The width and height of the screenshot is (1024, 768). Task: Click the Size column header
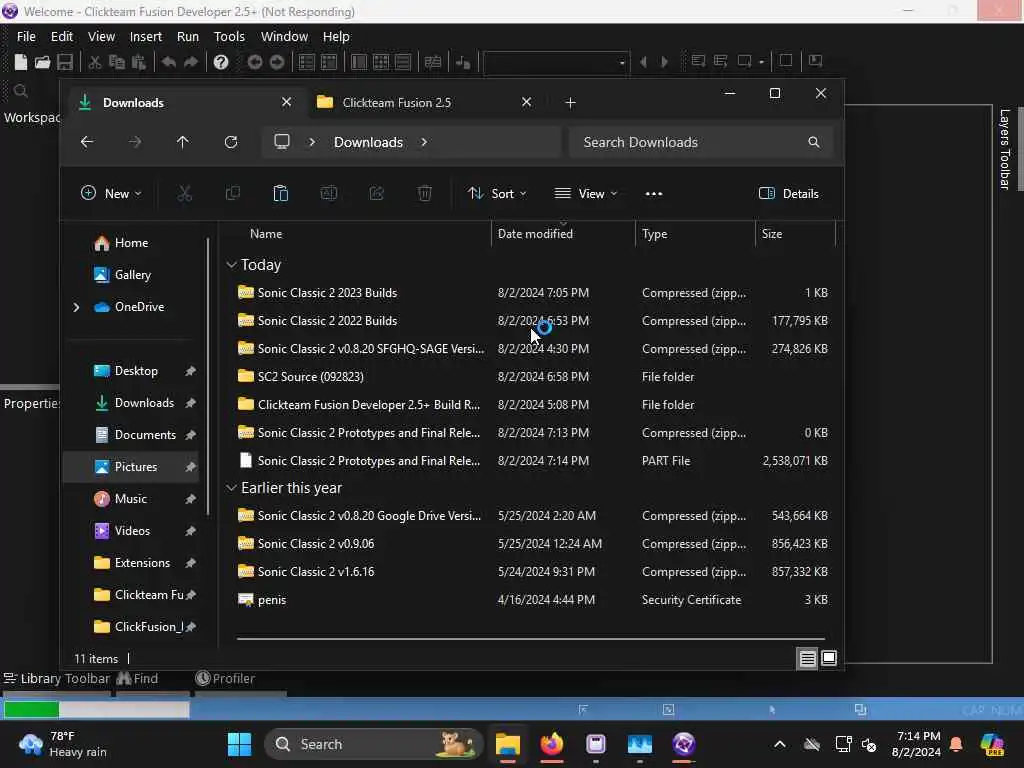(772, 234)
